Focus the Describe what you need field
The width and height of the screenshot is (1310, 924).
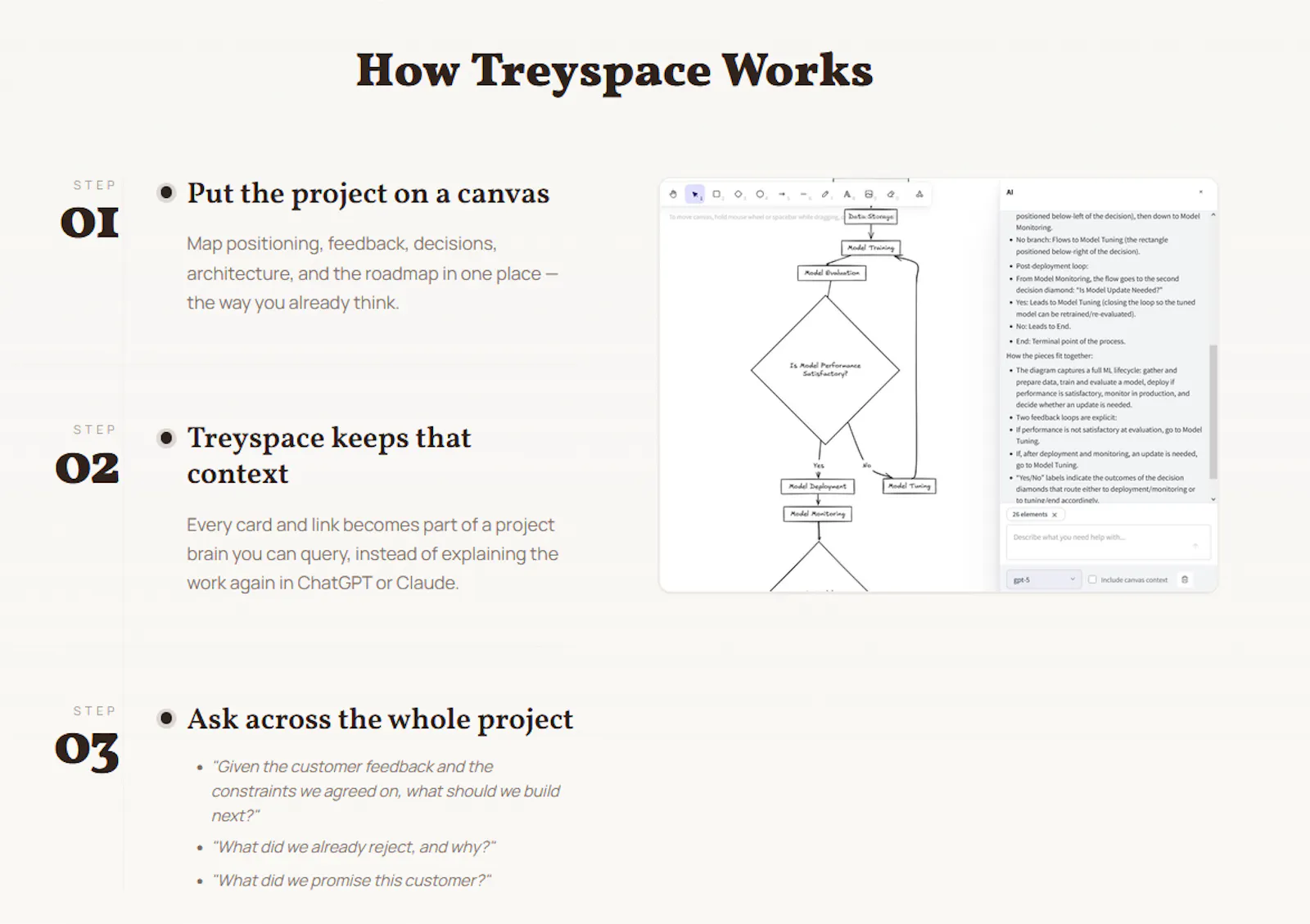(1108, 542)
